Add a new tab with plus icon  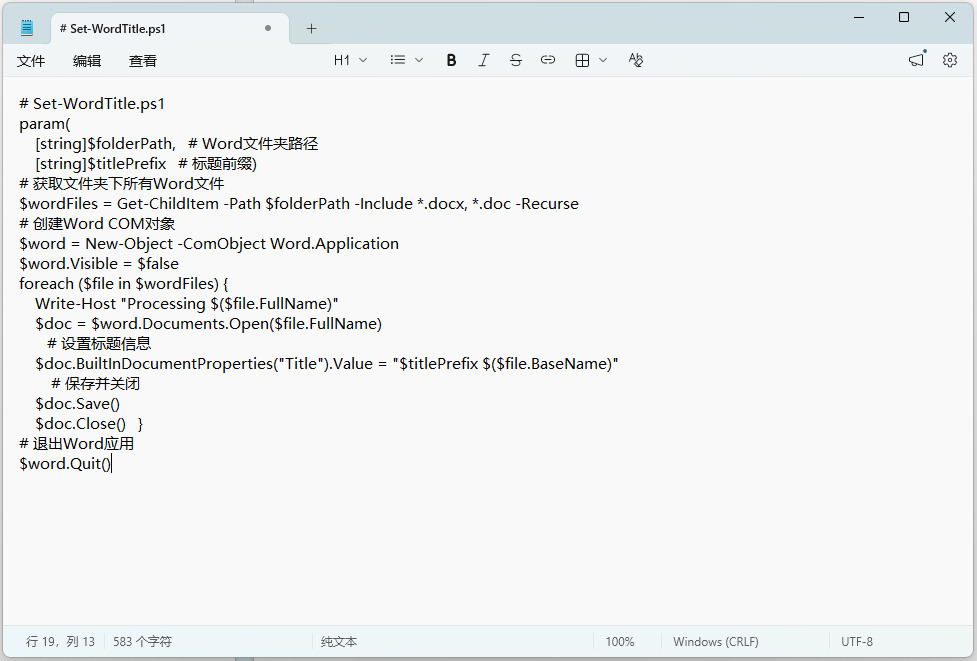tap(311, 28)
